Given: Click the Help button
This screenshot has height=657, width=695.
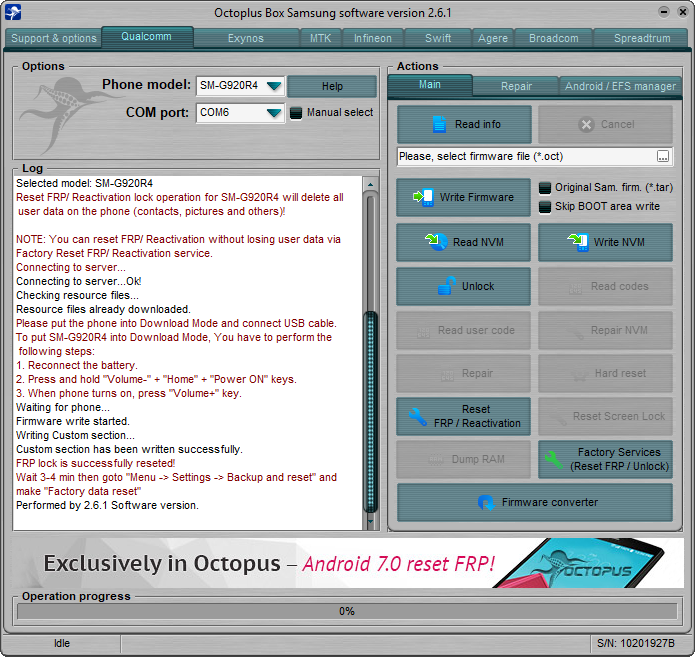Looking at the screenshot, I should pos(332,86).
